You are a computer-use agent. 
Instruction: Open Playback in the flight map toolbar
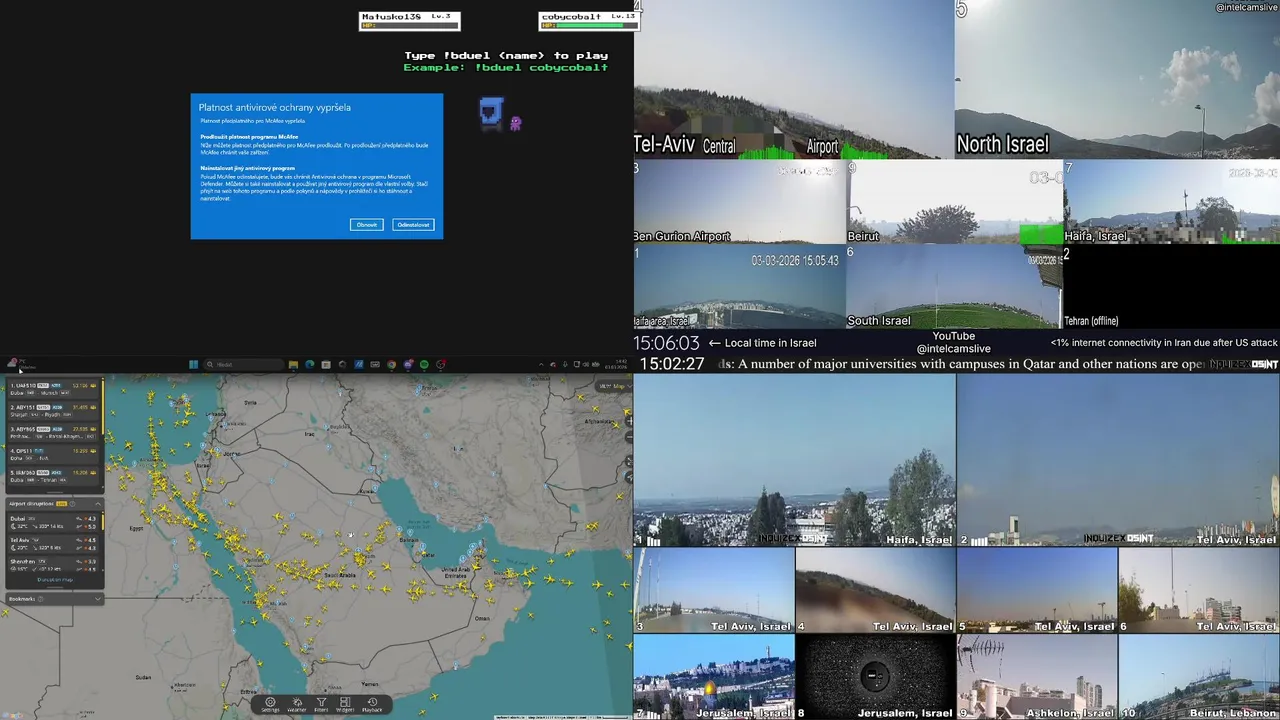click(372, 705)
